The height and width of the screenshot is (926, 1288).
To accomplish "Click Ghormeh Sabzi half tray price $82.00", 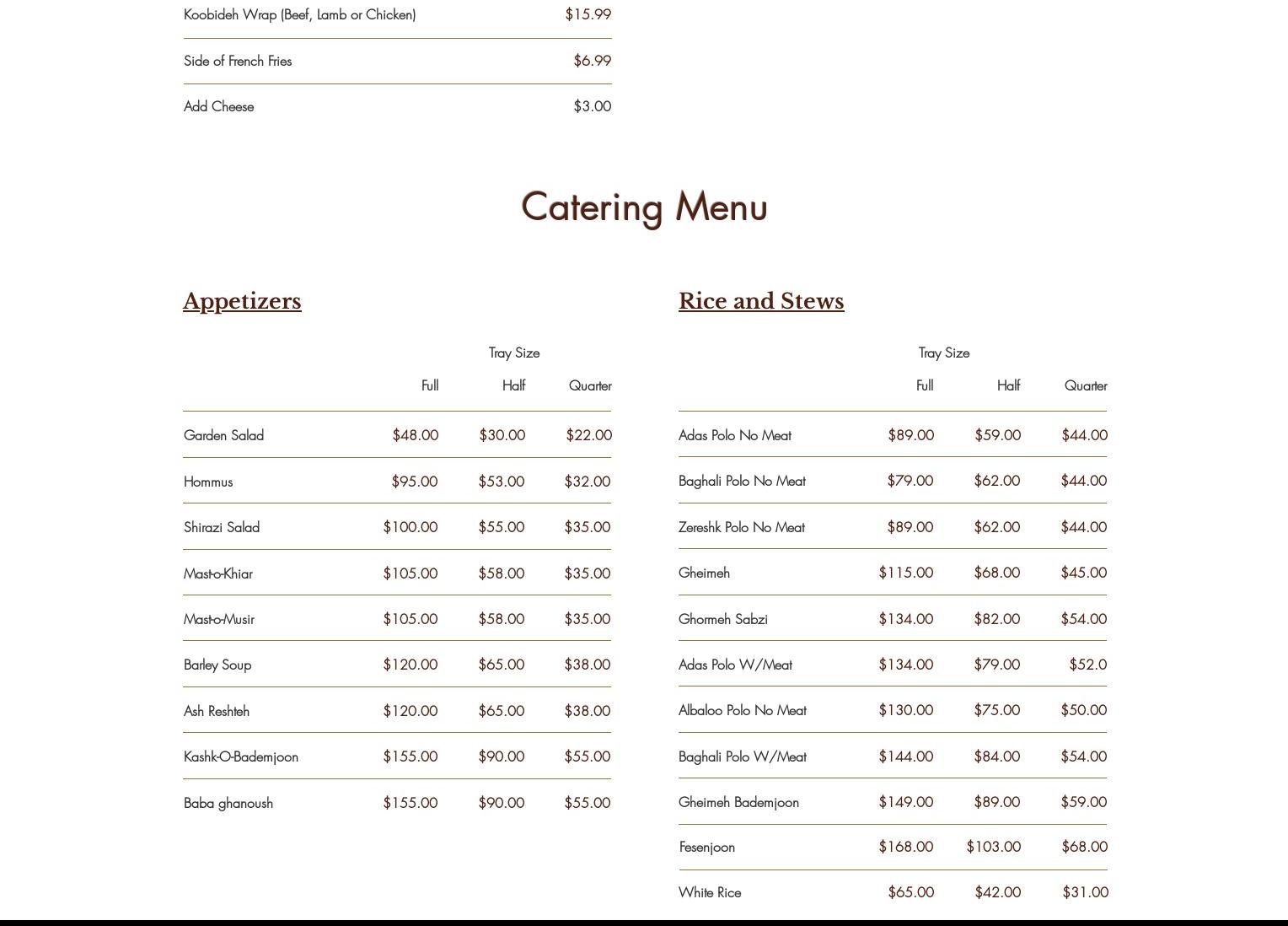I will (x=996, y=619).
